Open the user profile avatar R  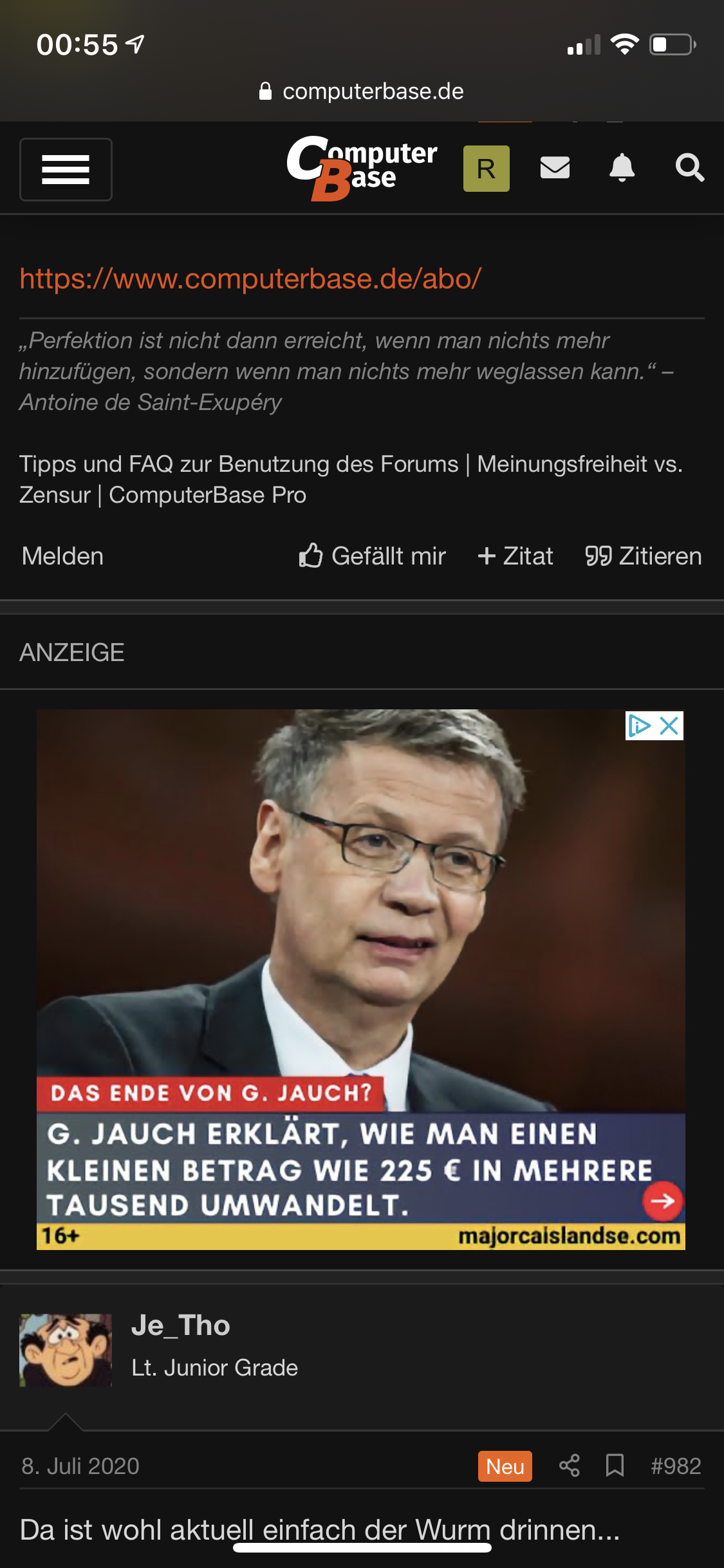(487, 169)
